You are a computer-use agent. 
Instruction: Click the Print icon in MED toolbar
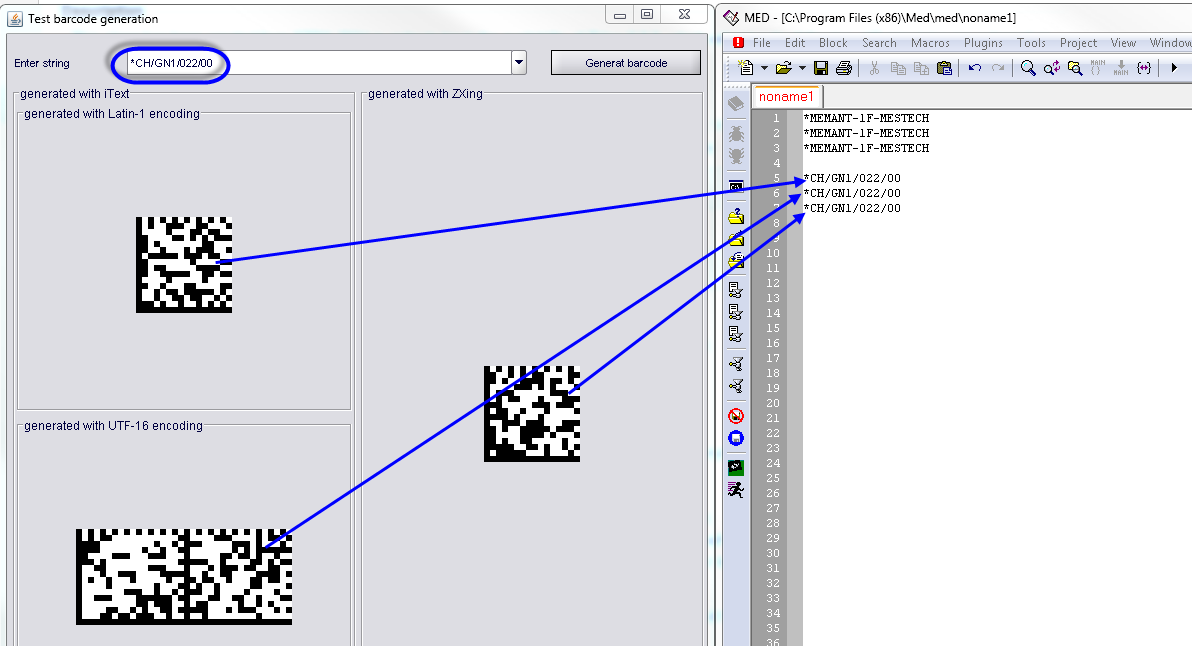844,68
